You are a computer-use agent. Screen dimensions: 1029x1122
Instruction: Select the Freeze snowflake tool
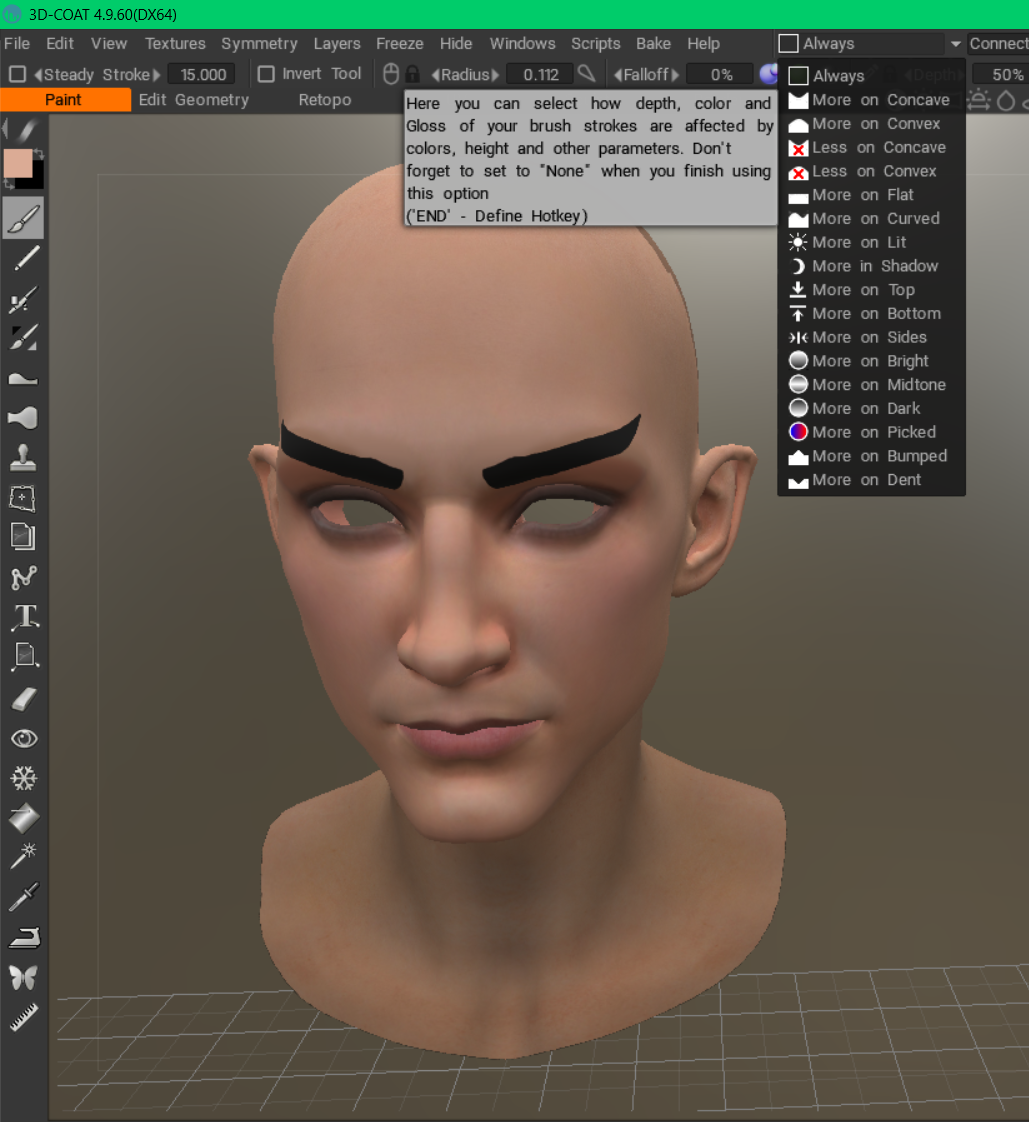(x=24, y=778)
